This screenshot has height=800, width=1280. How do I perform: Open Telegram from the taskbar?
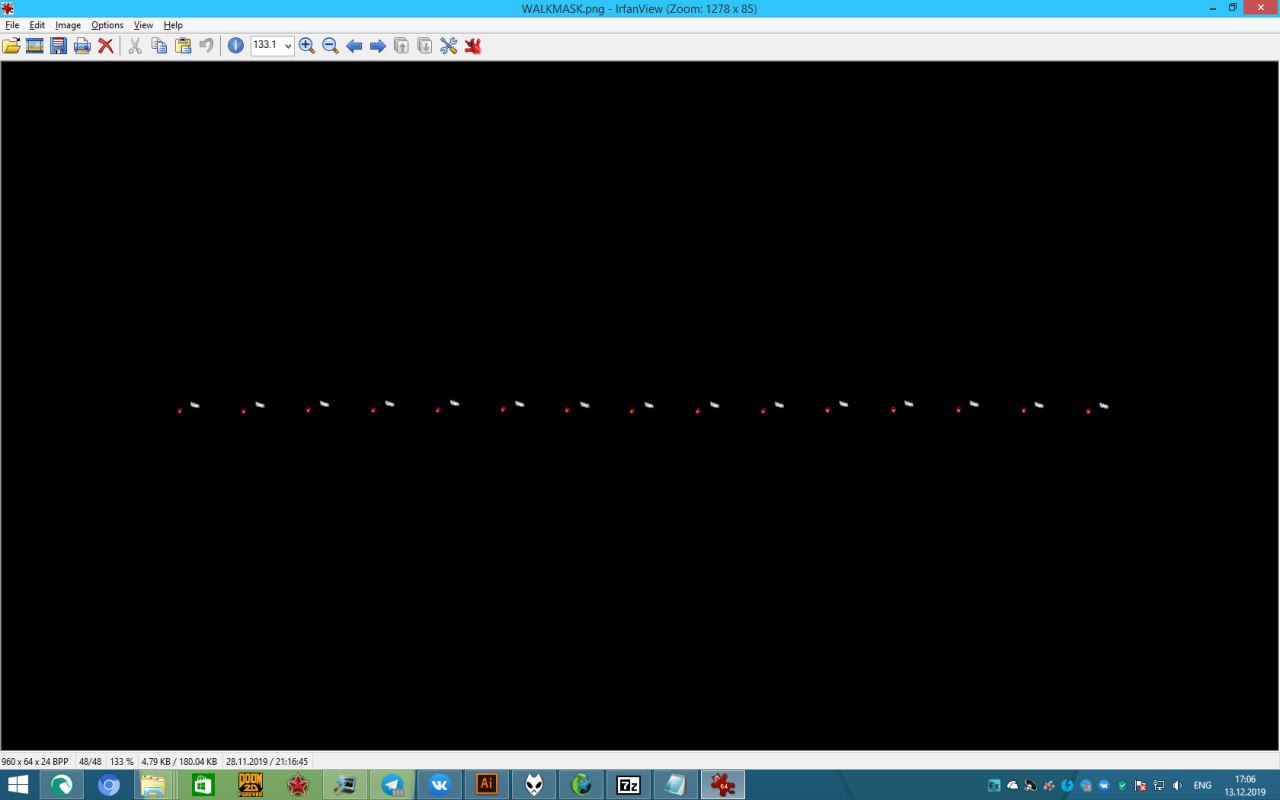392,785
